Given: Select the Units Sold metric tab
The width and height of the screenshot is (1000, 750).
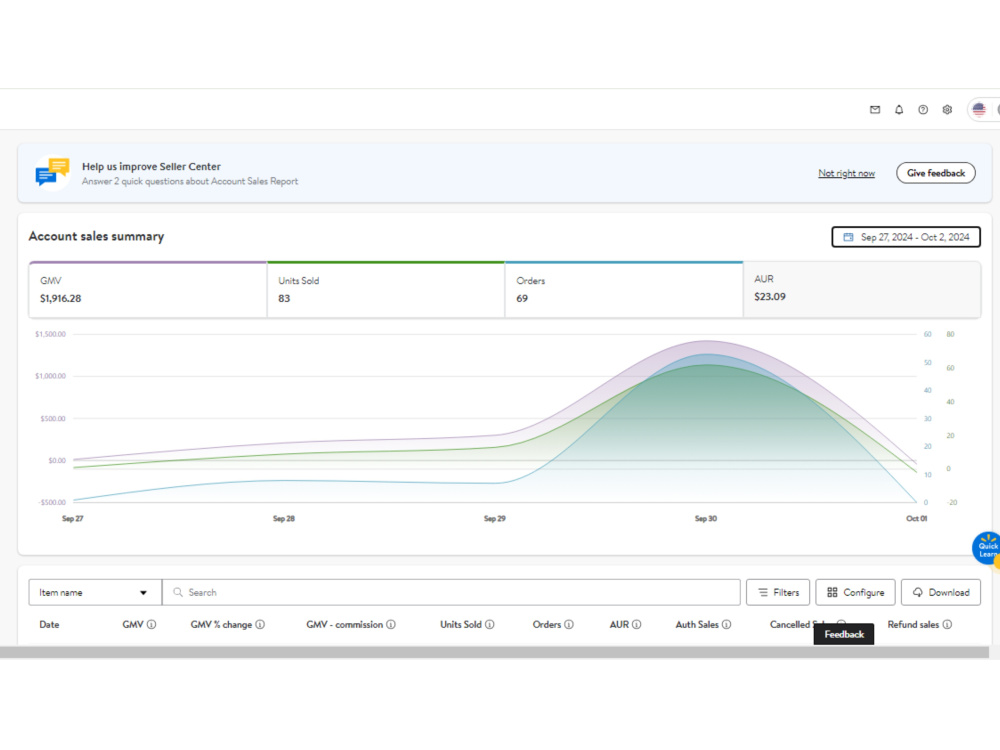Looking at the screenshot, I should pos(386,290).
